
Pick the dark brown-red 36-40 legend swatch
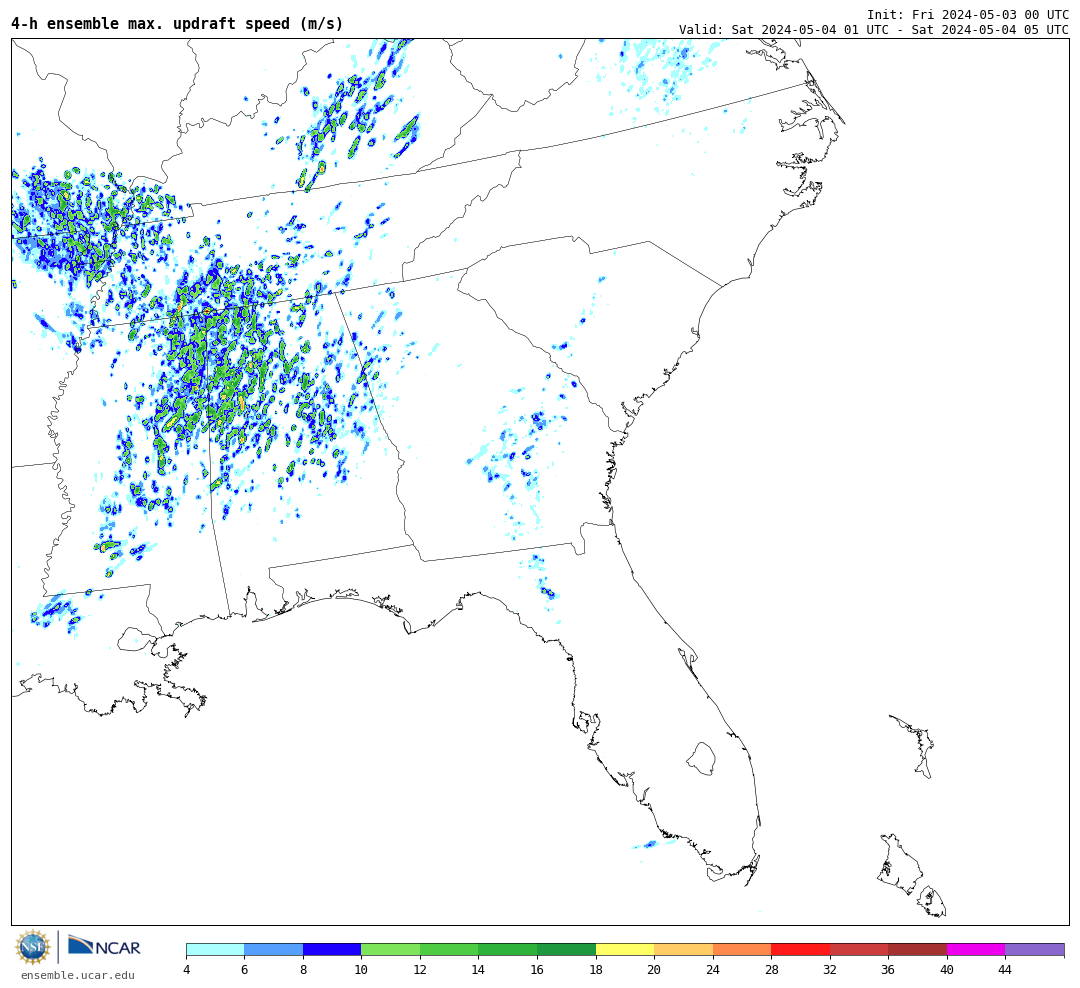[x=917, y=949]
